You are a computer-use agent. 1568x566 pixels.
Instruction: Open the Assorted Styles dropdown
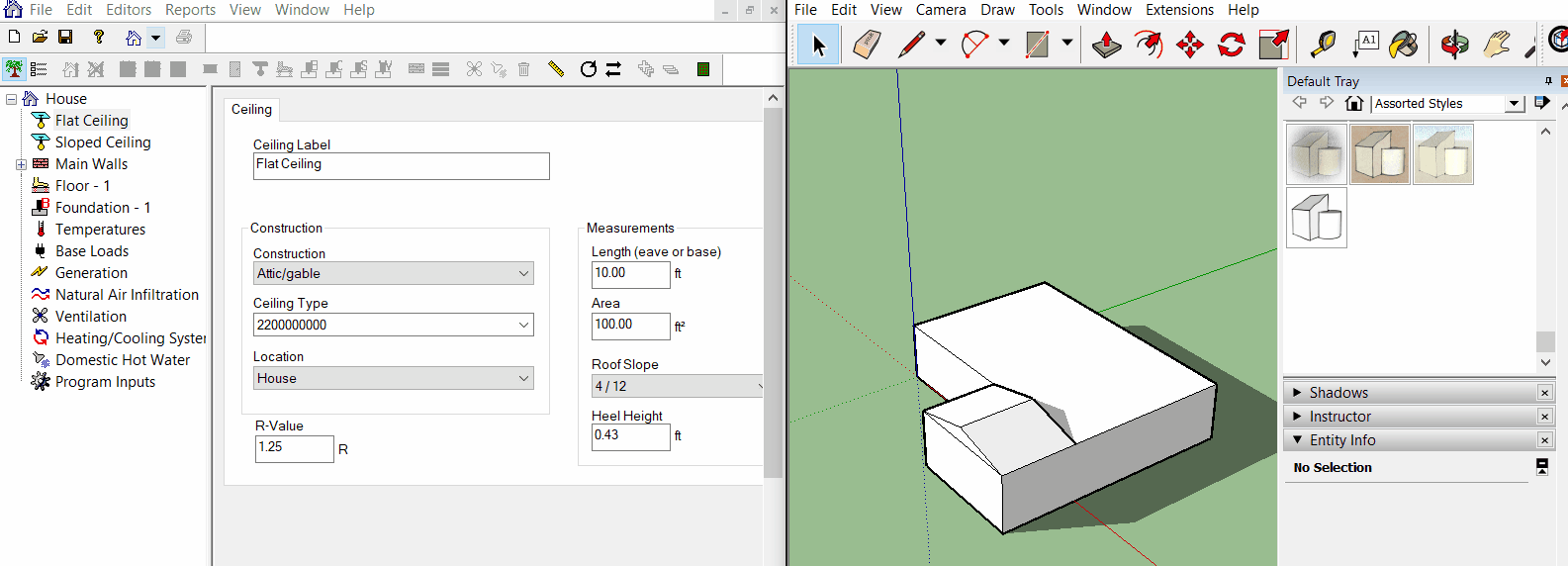click(x=1514, y=104)
